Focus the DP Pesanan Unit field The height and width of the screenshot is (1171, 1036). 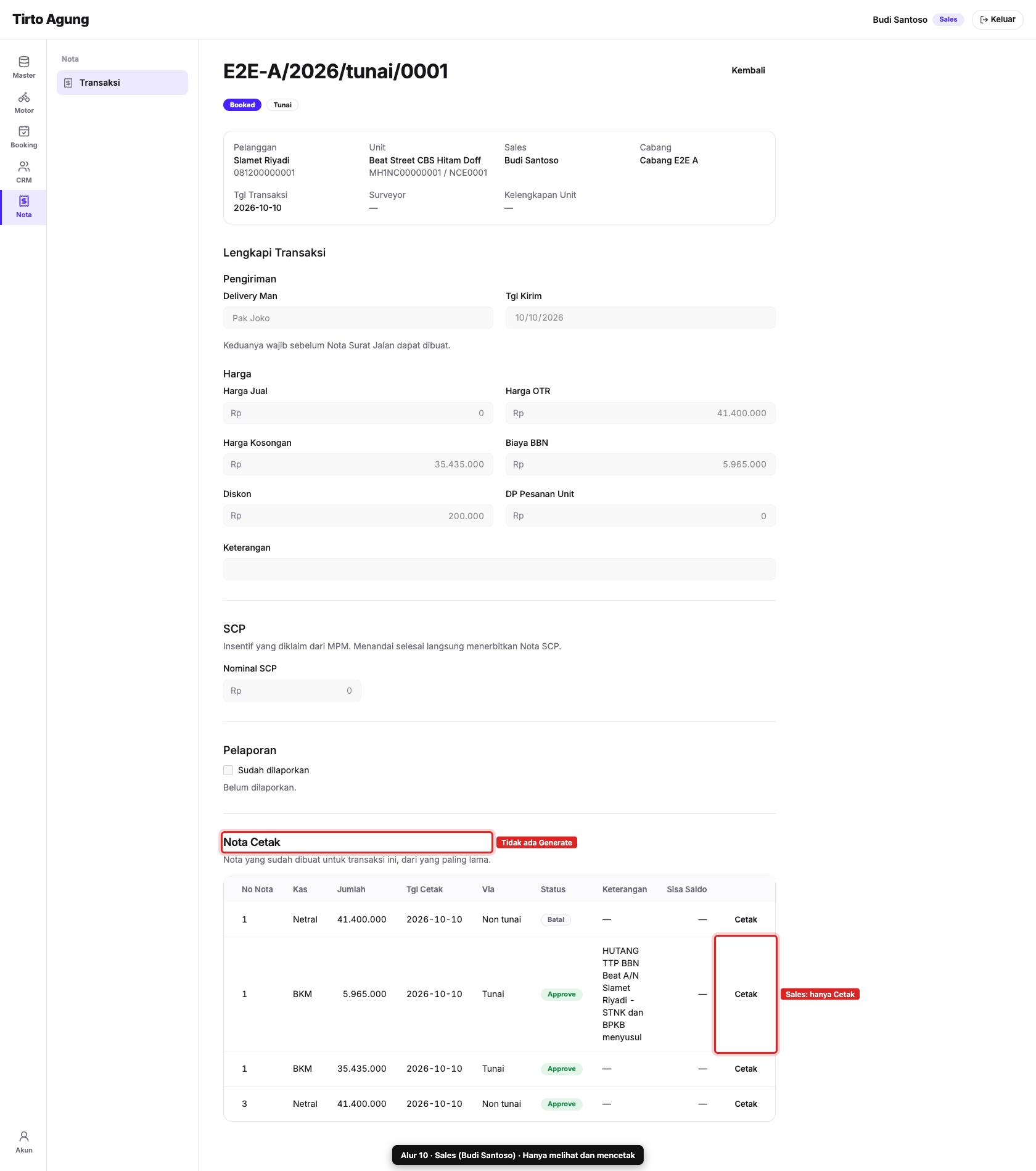point(640,516)
